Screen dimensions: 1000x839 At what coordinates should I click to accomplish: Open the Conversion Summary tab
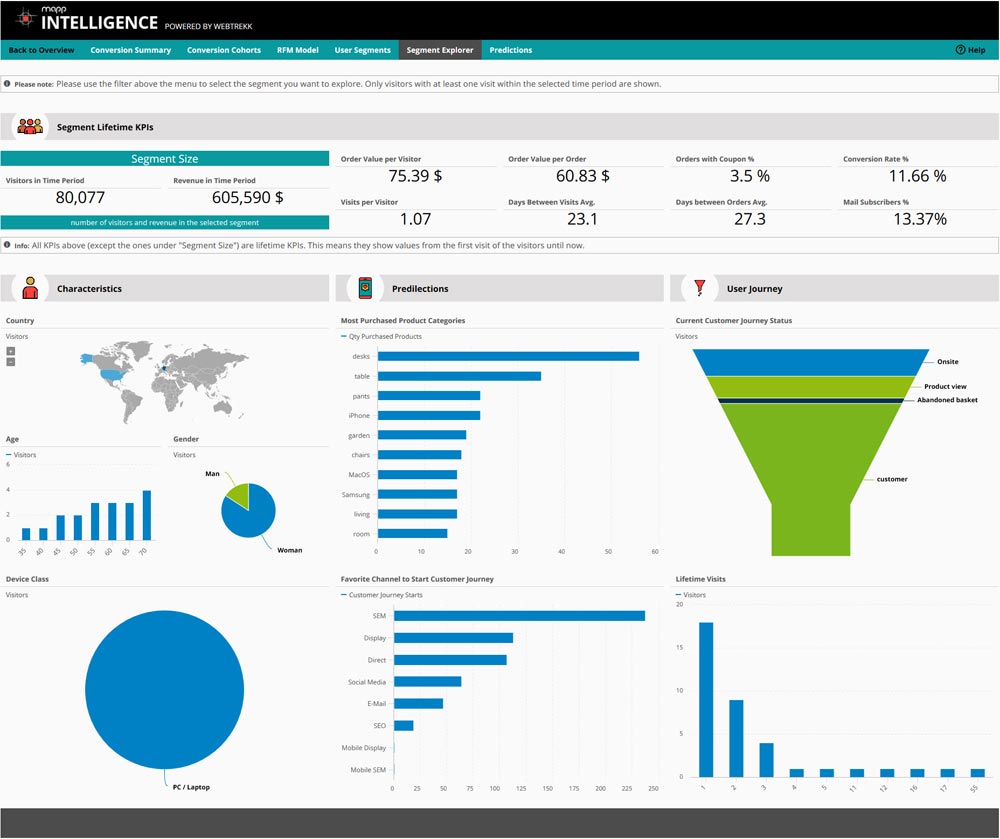130,50
